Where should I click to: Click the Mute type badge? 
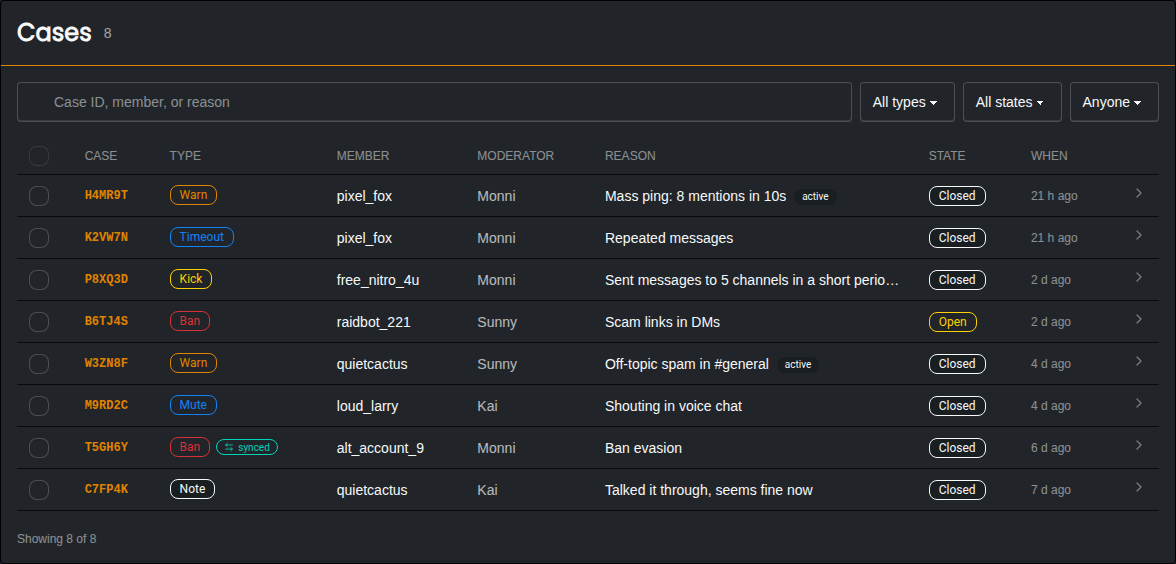point(193,405)
